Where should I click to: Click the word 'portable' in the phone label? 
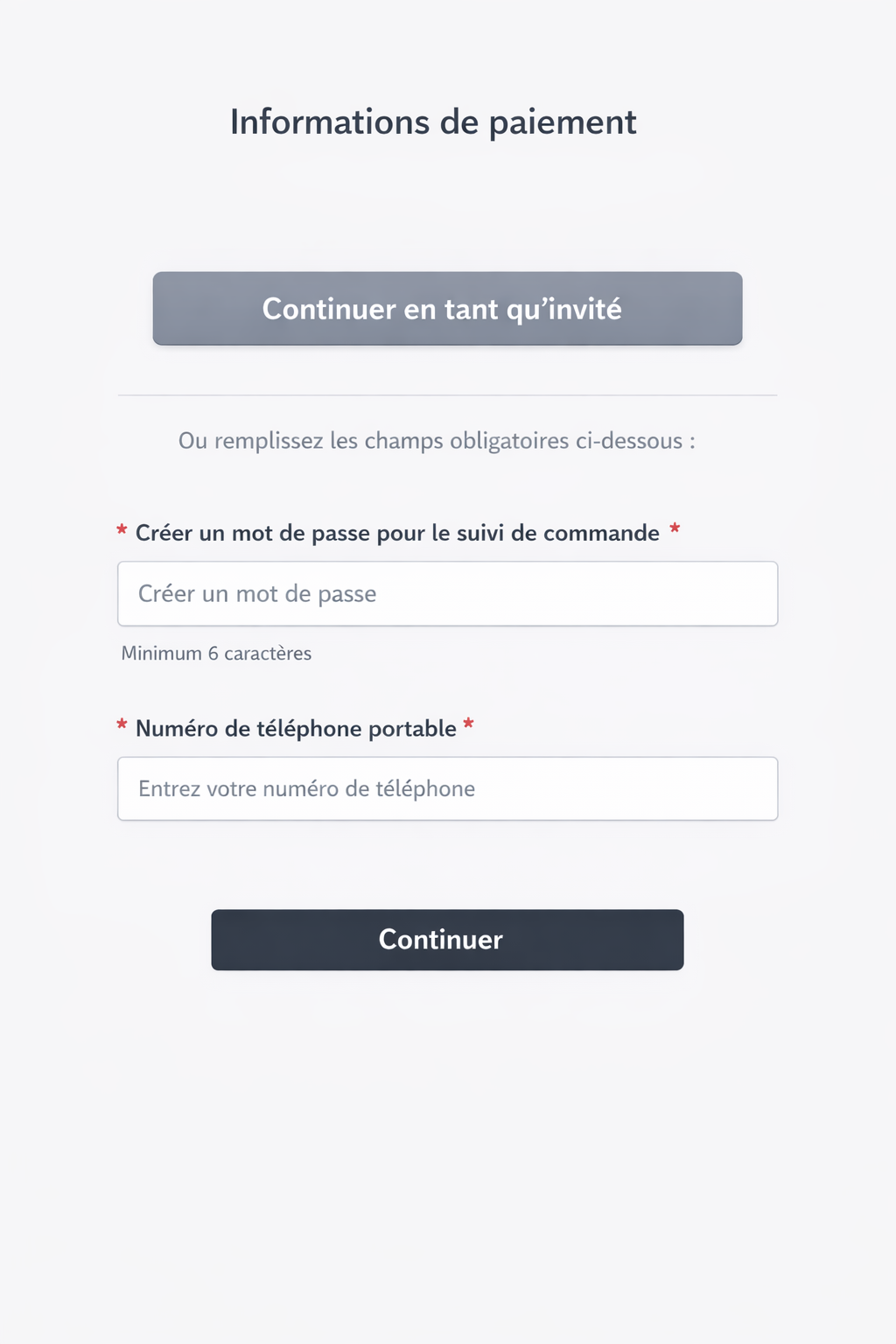412,729
